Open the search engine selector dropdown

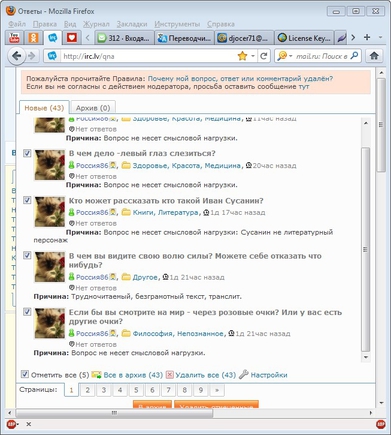tap(285, 56)
